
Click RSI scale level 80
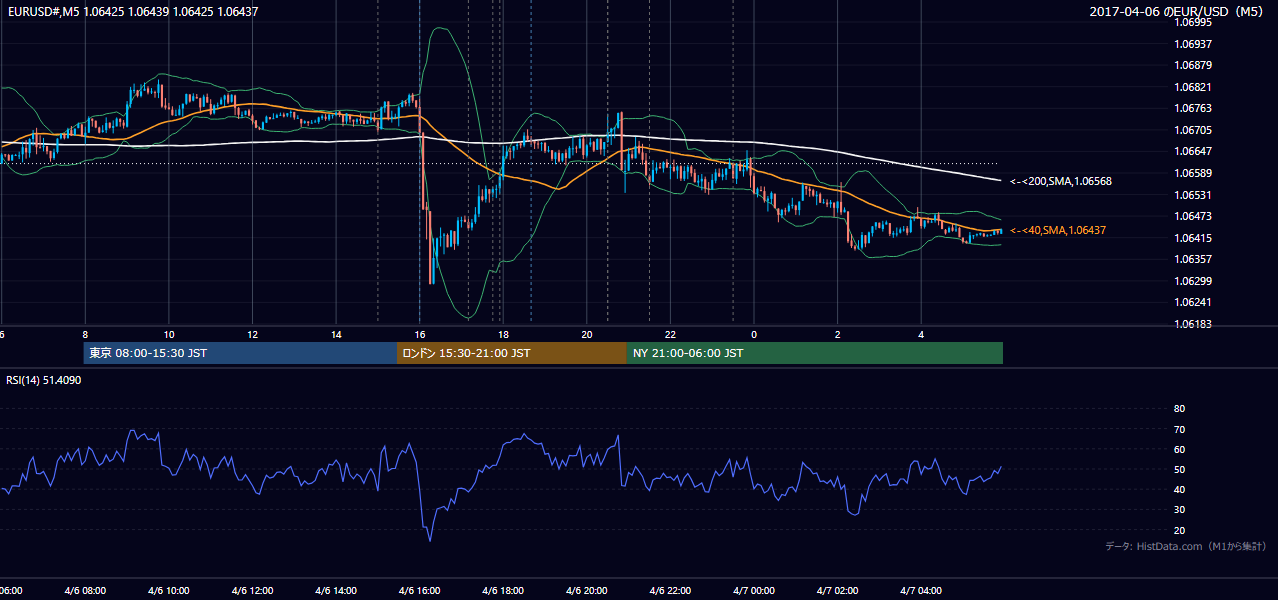[1179, 409]
